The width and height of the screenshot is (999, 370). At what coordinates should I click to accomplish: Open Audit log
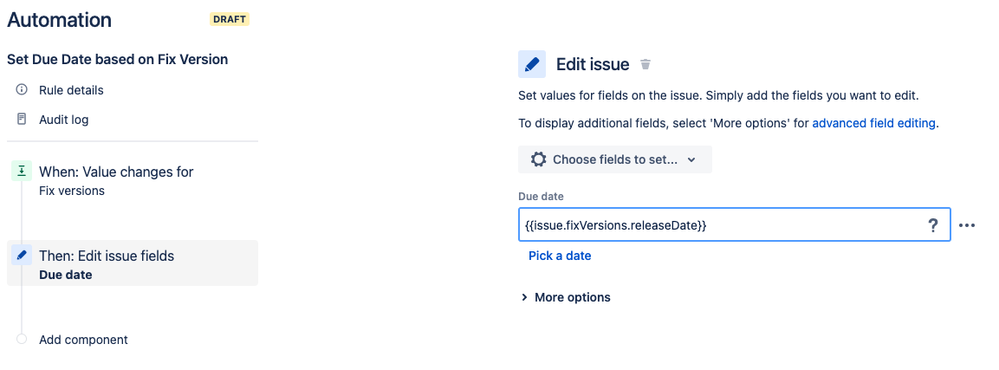[x=64, y=119]
